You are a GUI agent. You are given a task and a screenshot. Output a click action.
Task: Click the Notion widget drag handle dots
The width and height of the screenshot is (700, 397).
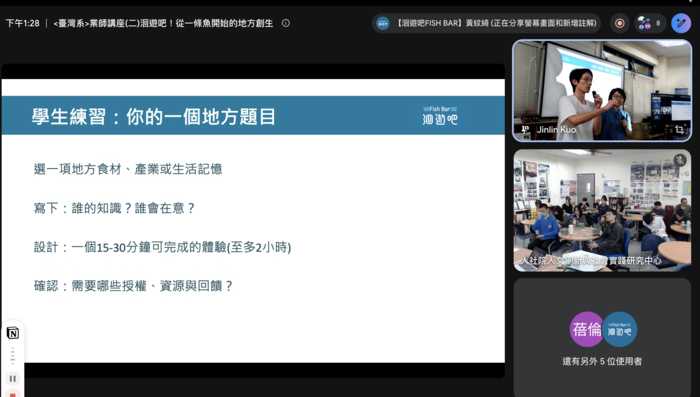pos(12,355)
